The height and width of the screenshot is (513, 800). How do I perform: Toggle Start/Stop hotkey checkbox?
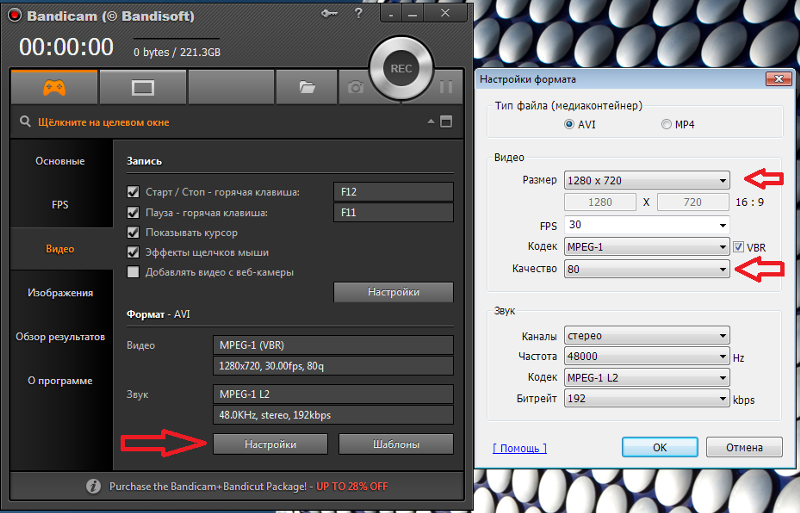coord(133,192)
